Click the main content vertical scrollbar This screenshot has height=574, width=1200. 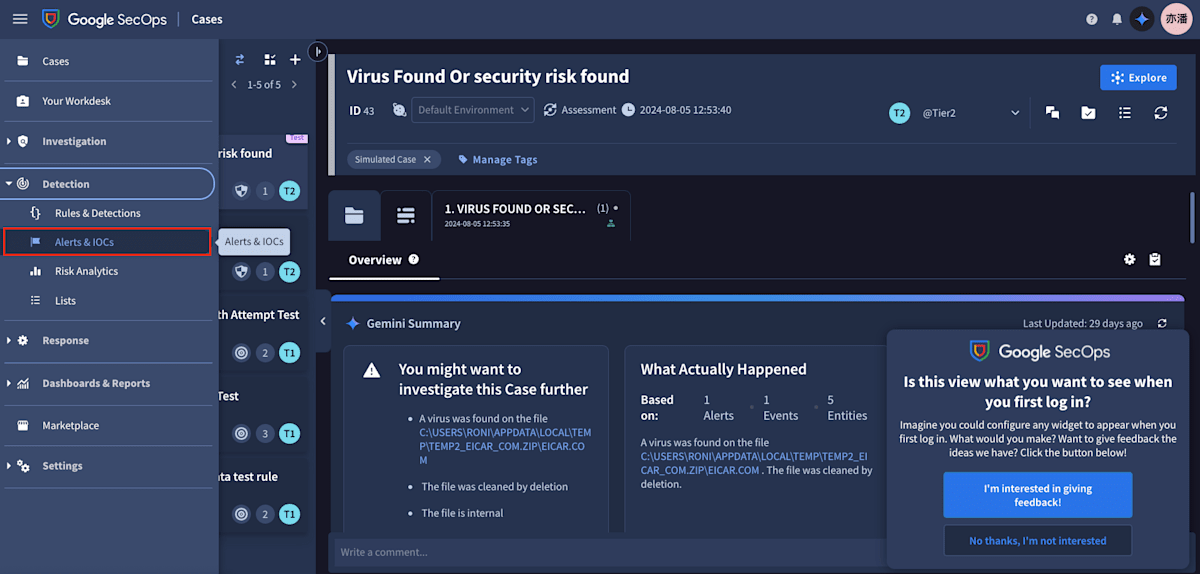click(1192, 218)
